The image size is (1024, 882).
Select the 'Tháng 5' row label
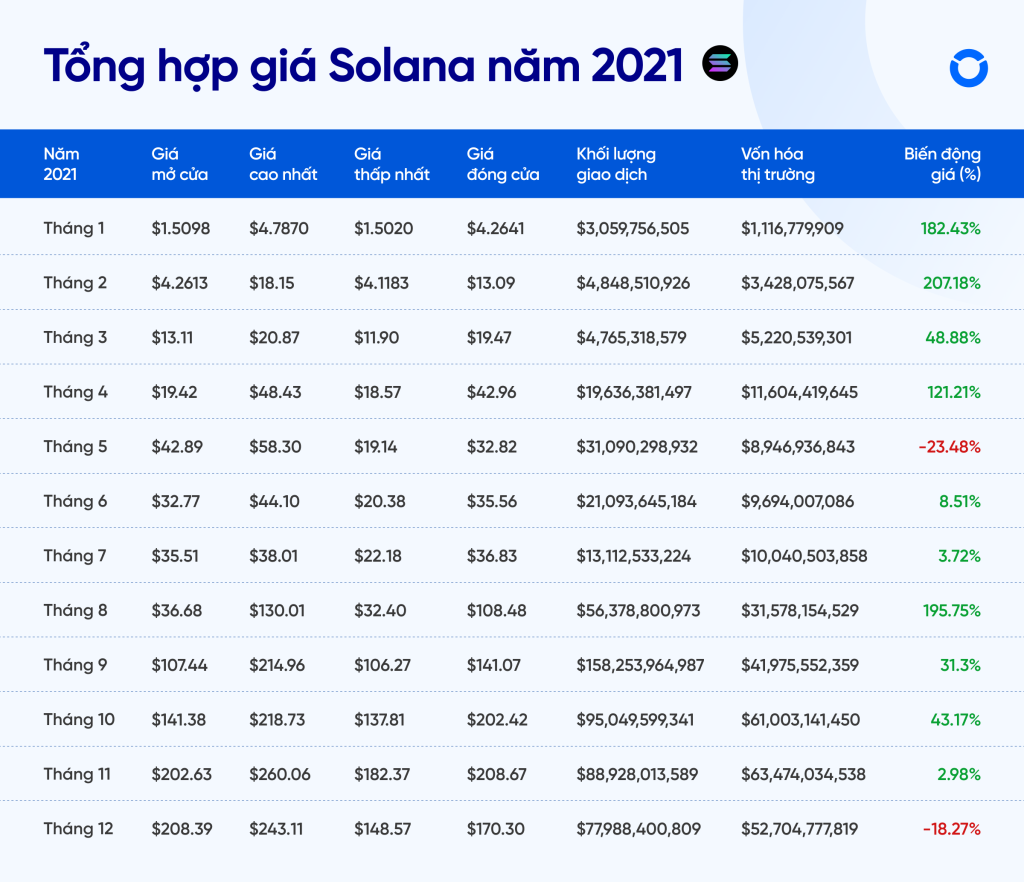(75, 447)
